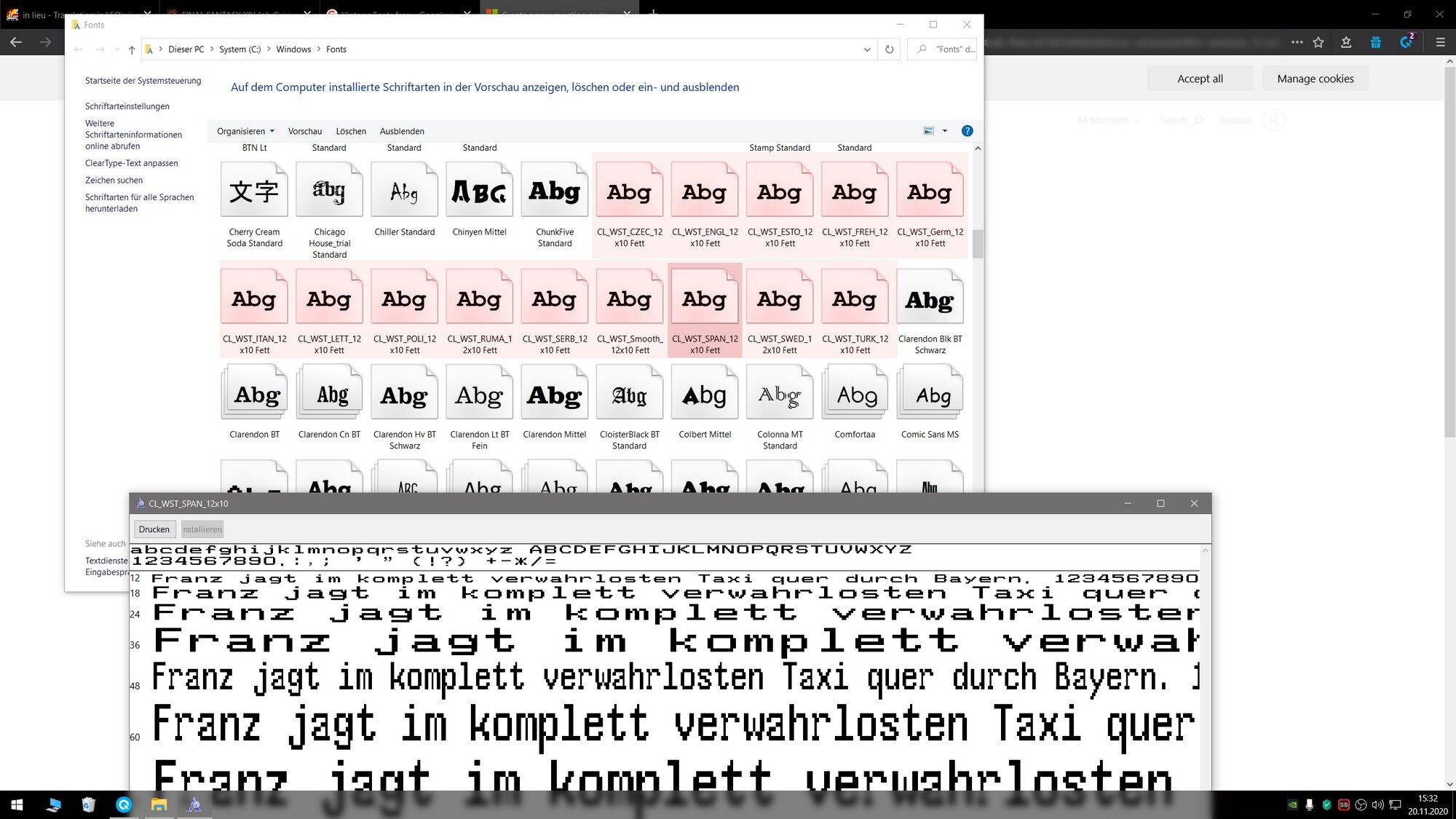Image resolution: width=1456 pixels, height=819 pixels.
Task: Select the Comfortaa font family
Action: [x=855, y=393]
